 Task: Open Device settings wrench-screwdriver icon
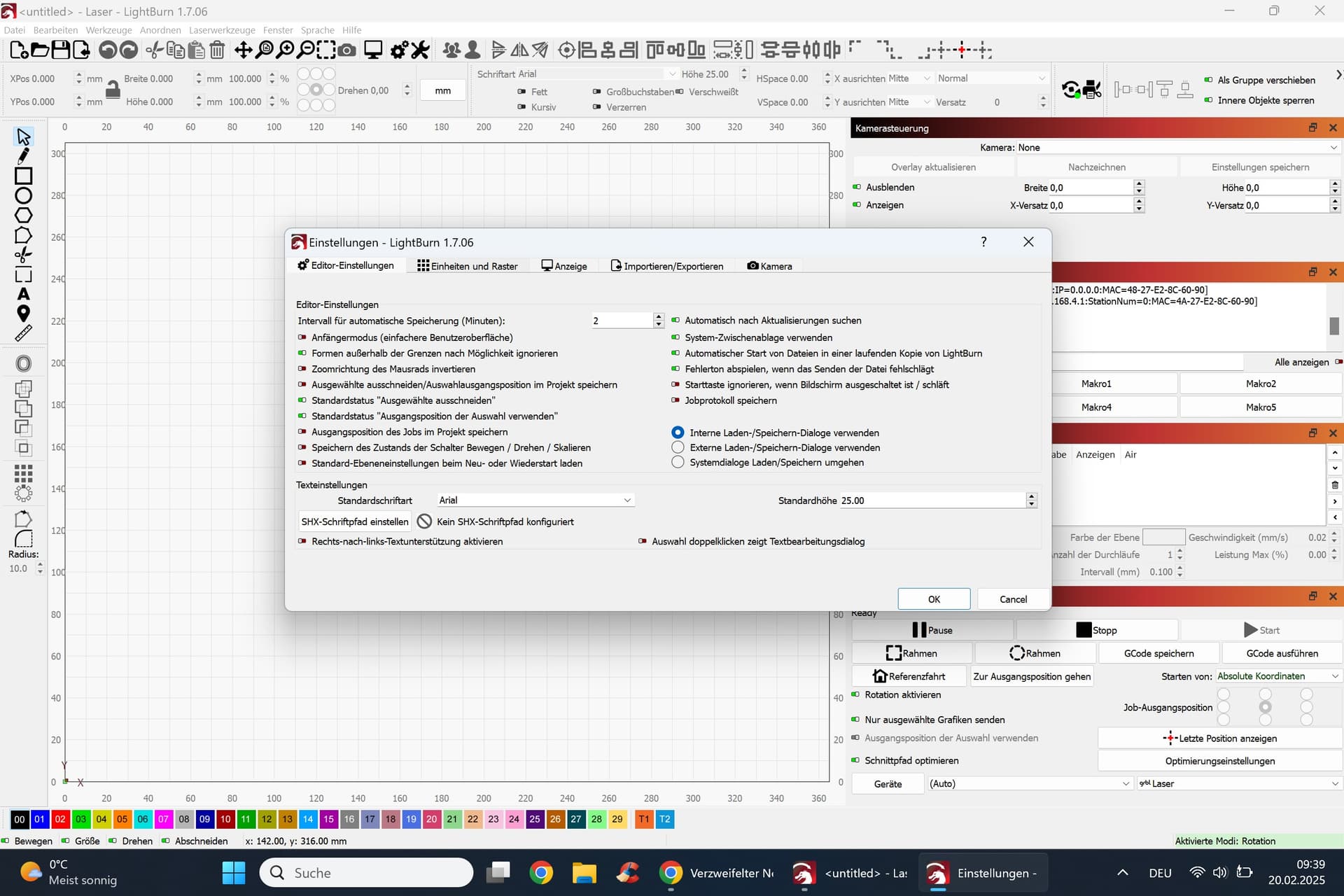tap(420, 50)
